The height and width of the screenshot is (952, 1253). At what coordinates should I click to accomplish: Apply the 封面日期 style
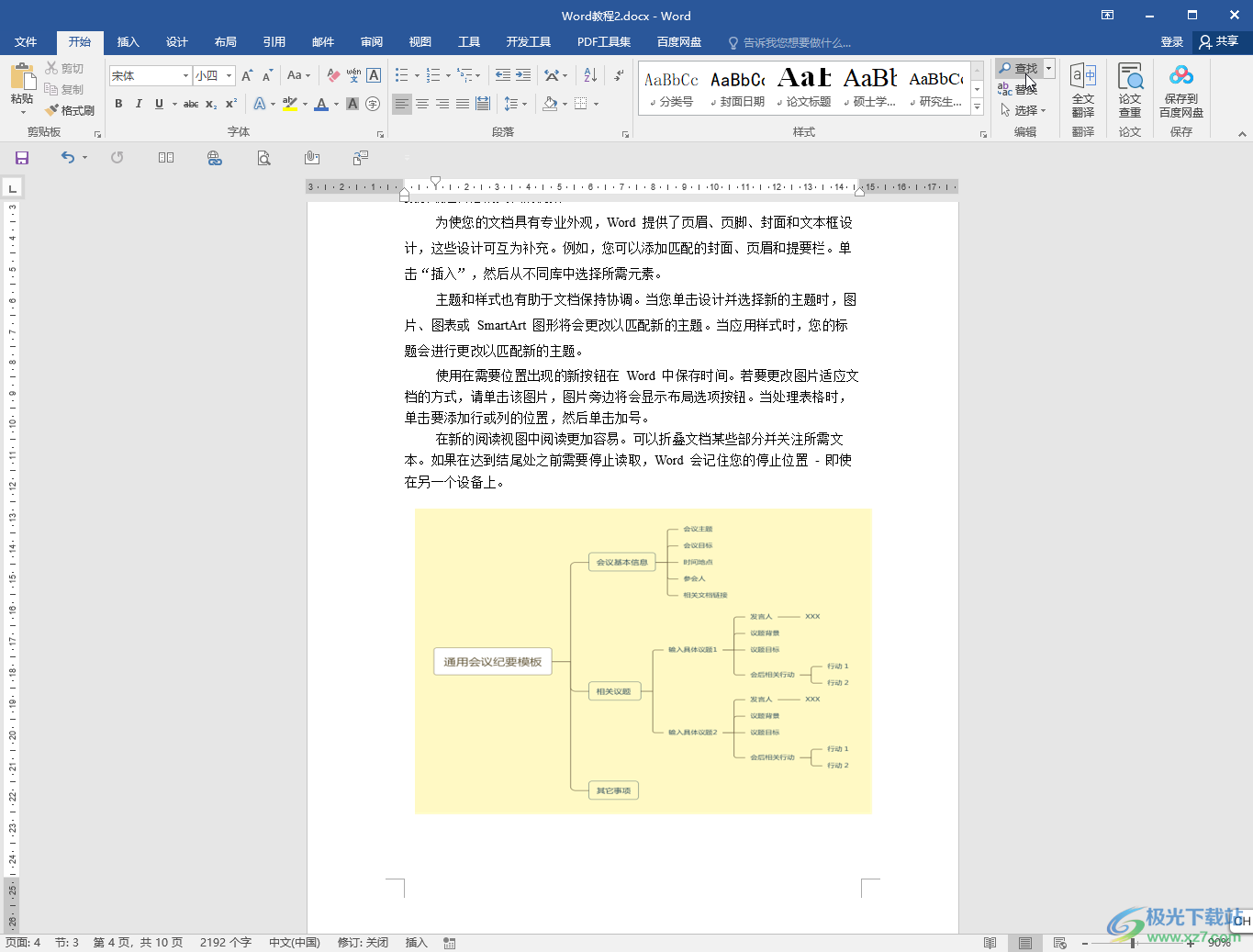click(737, 88)
